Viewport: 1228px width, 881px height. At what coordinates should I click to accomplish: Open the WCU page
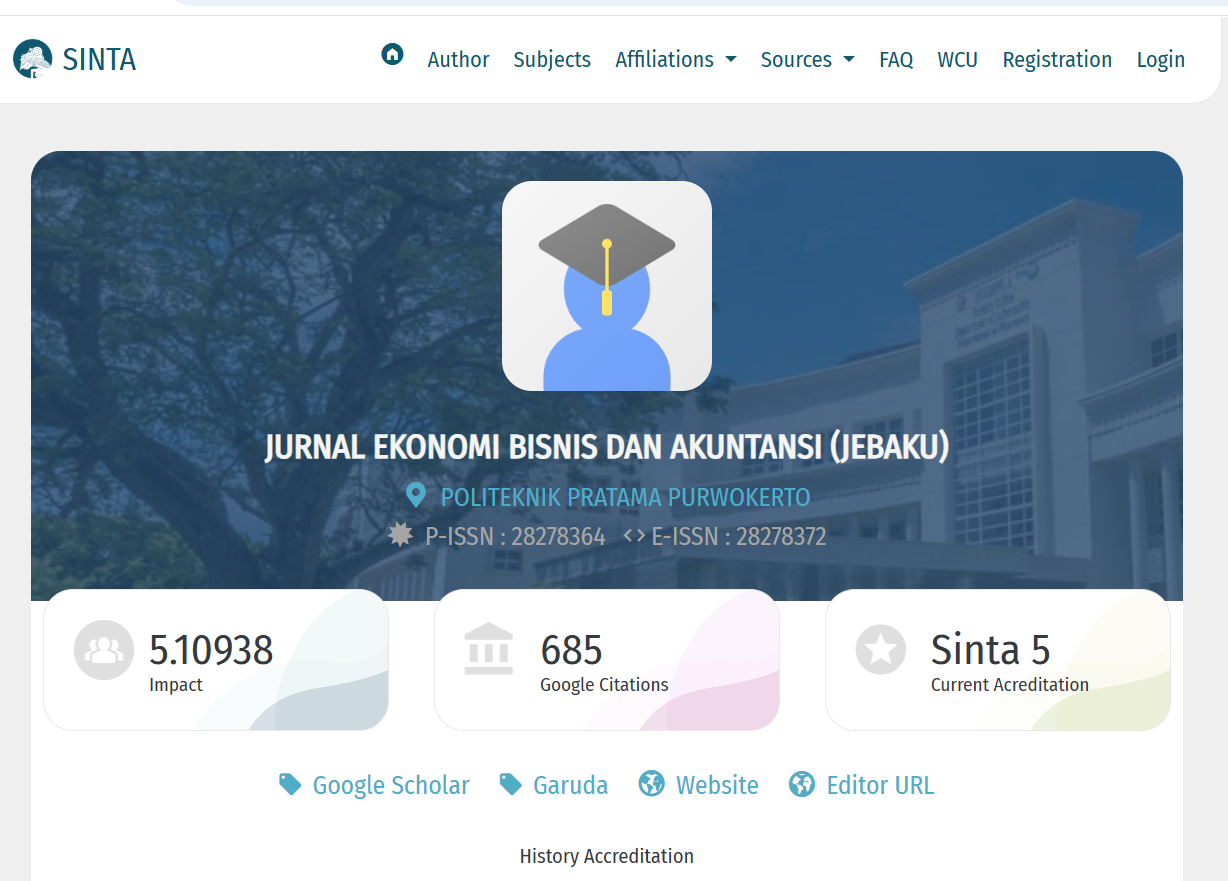[957, 60]
